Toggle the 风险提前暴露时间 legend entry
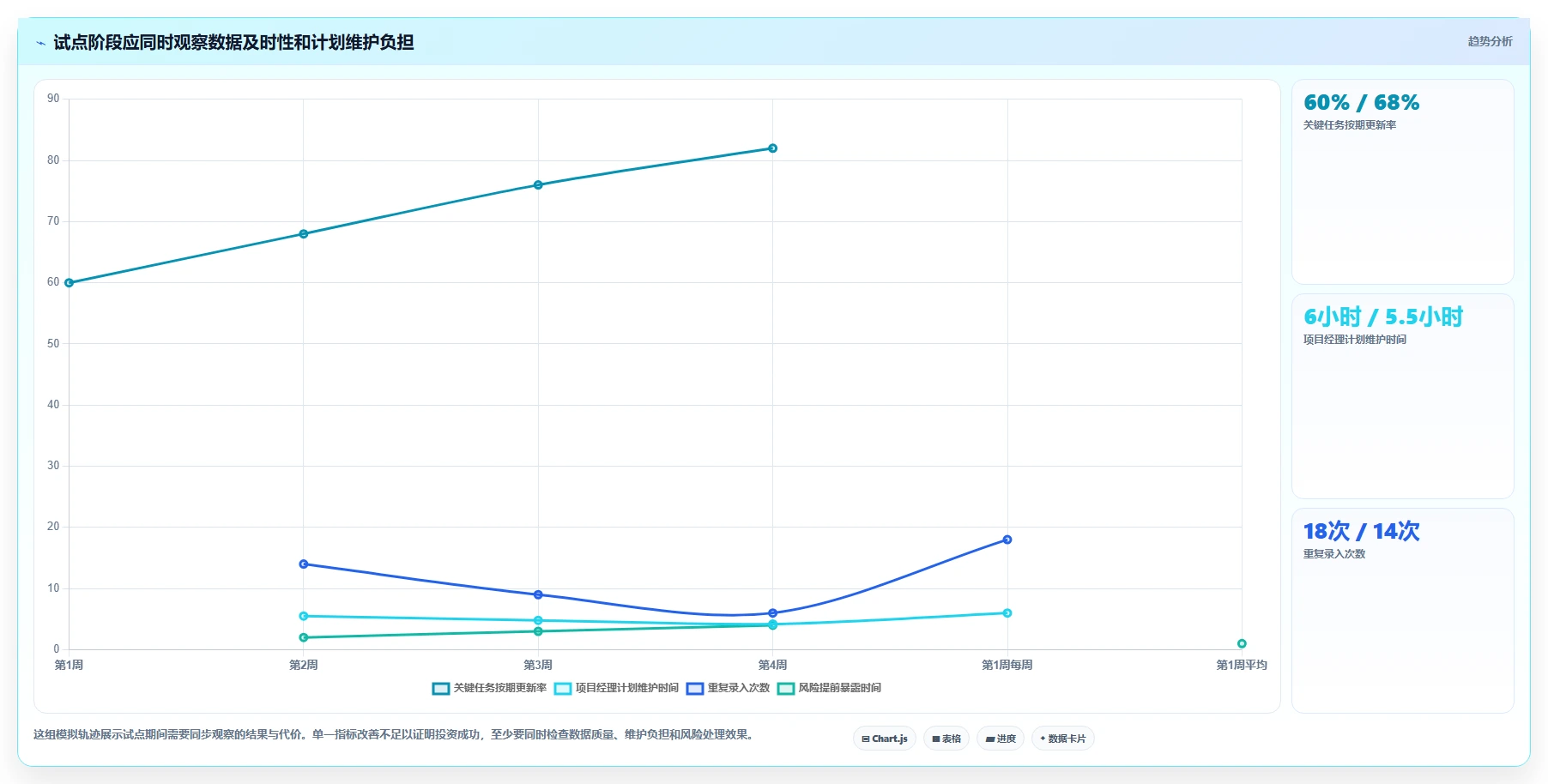This screenshot has height=784, width=1548. (829, 688)
